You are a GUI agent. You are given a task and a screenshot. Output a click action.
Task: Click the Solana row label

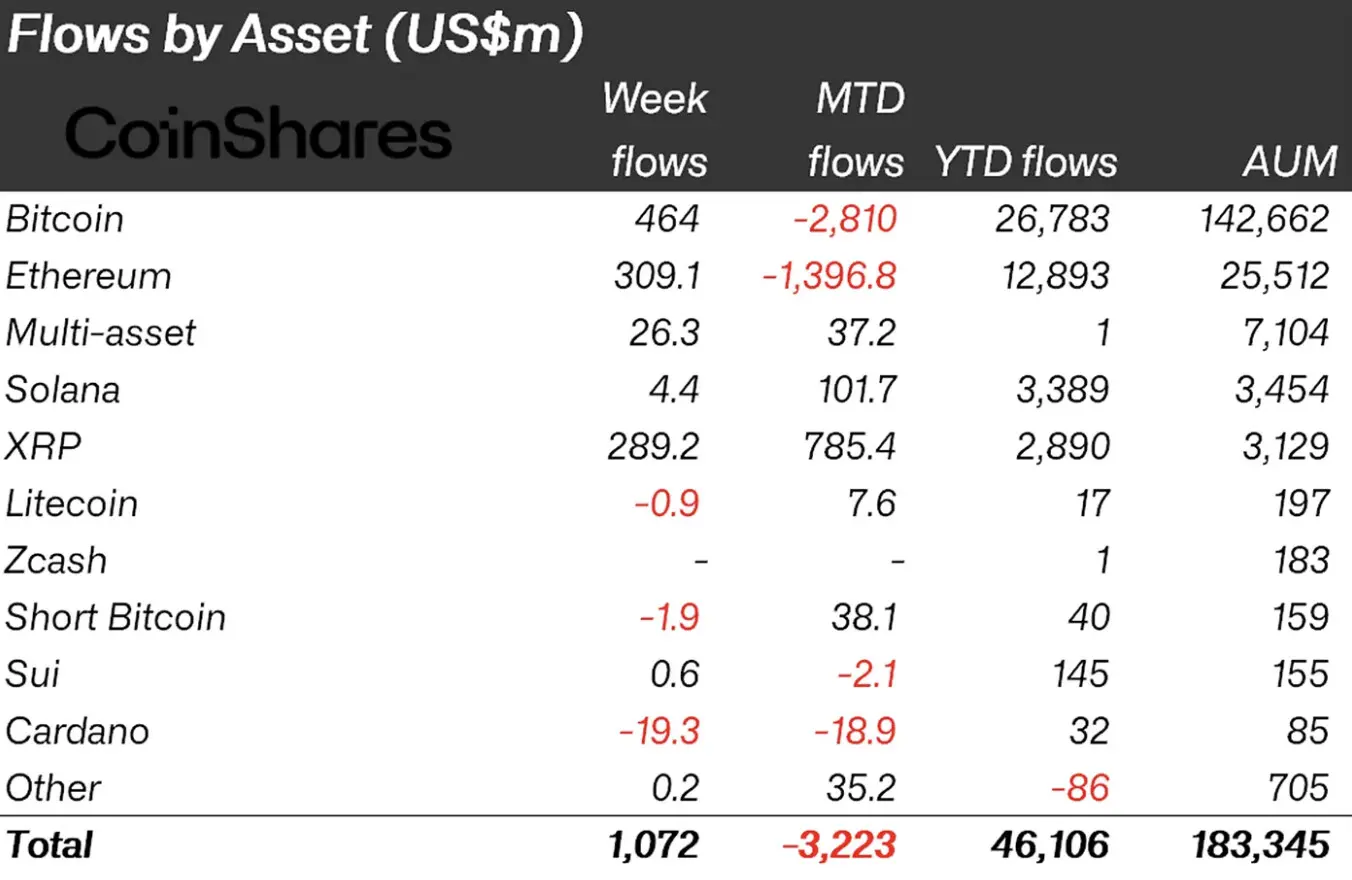tap(63, 390)
